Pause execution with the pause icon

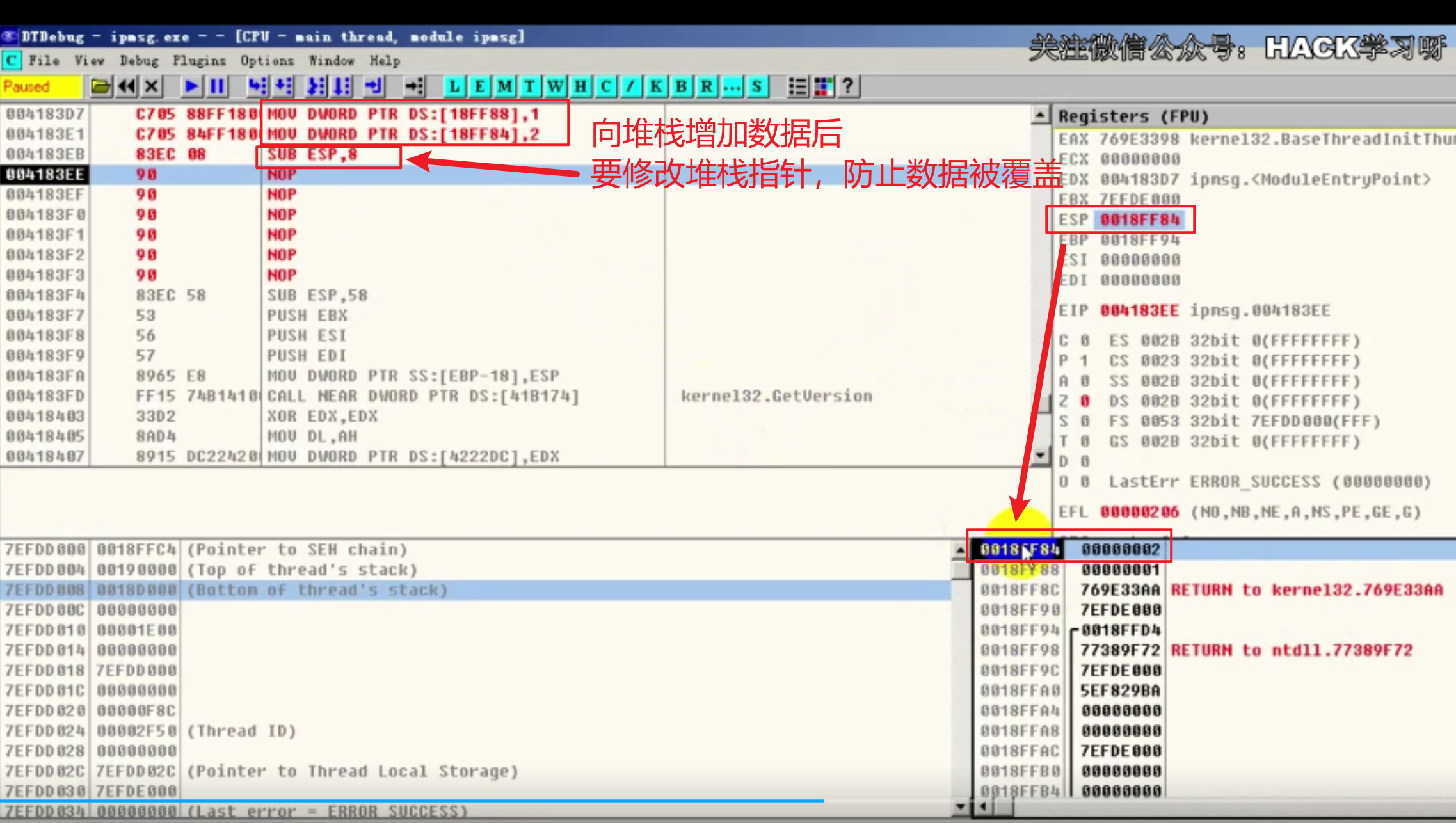click(217, 86)
